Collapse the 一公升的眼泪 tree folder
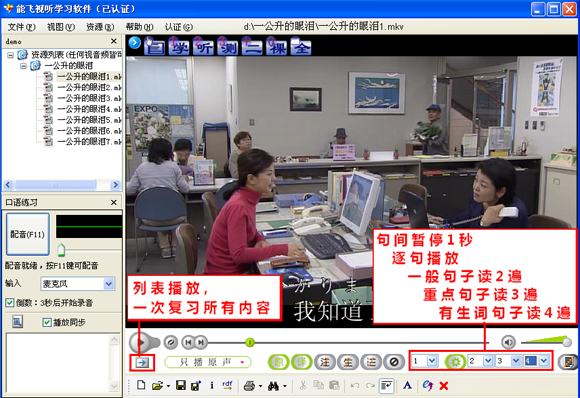Screen dimensions: 580x398 point(24,66)
